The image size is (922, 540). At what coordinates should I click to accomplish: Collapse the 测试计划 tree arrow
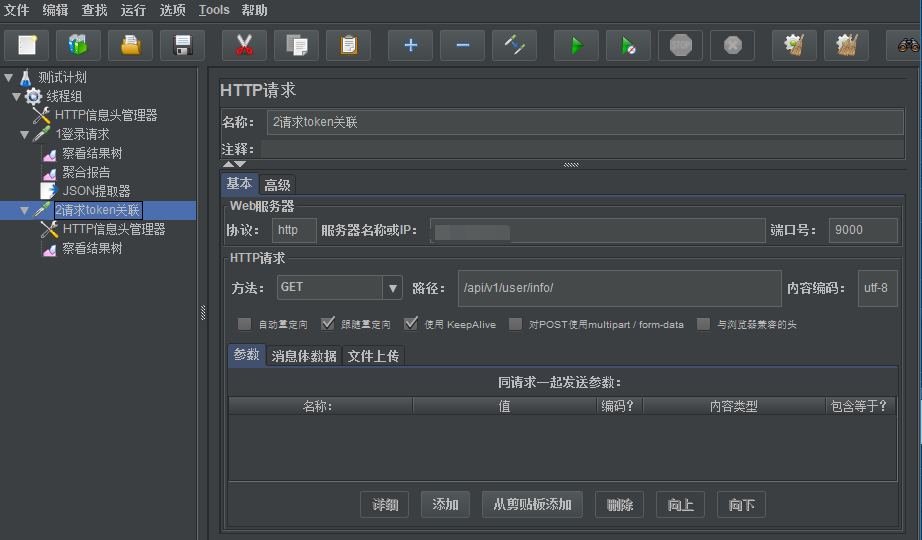click(9, 77)
